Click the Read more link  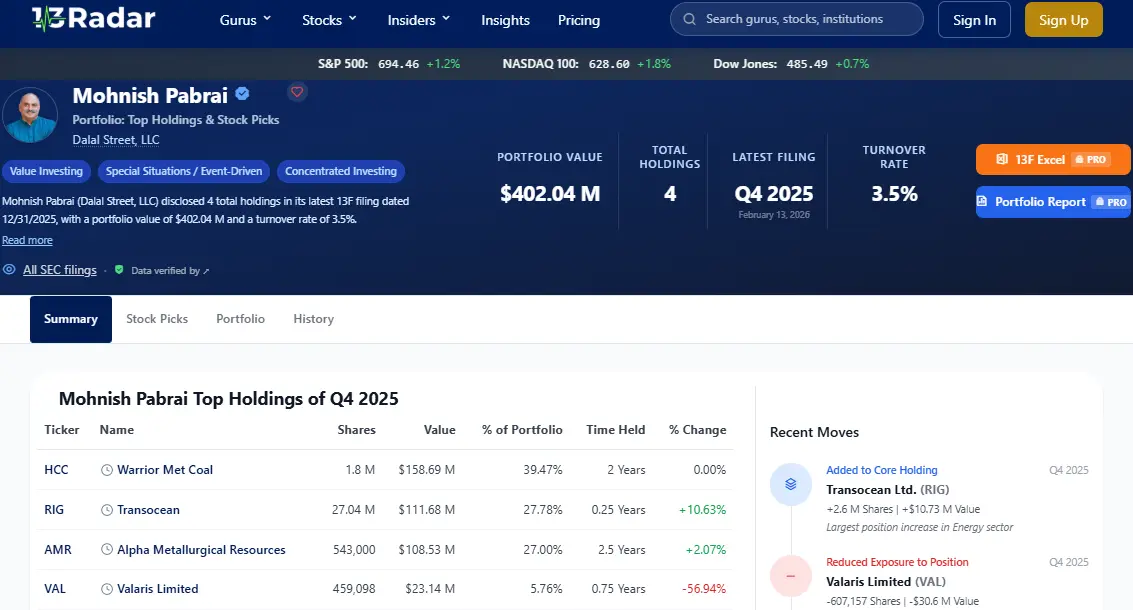pyautogui.click(x=27, y=240)
